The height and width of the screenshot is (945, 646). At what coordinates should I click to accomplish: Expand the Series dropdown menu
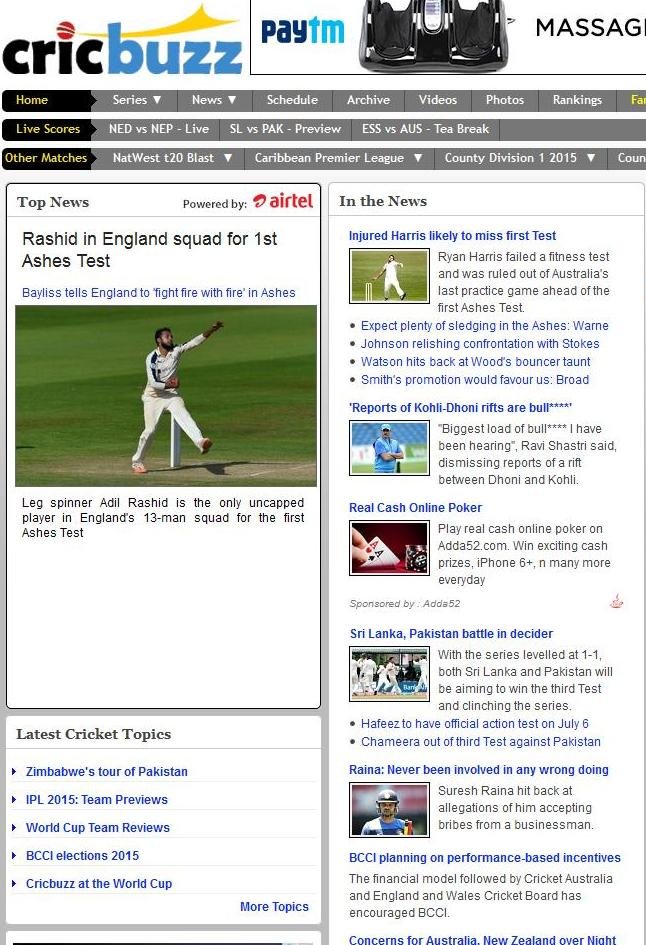136,100
